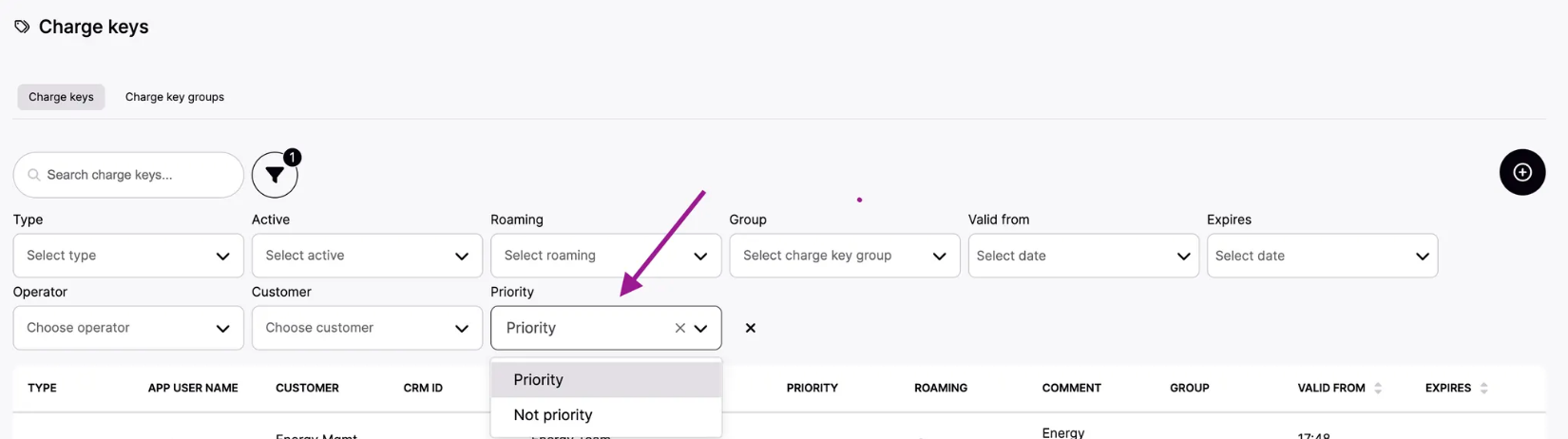
Task: Click the filter funnel icon
Action: point(275,175)
